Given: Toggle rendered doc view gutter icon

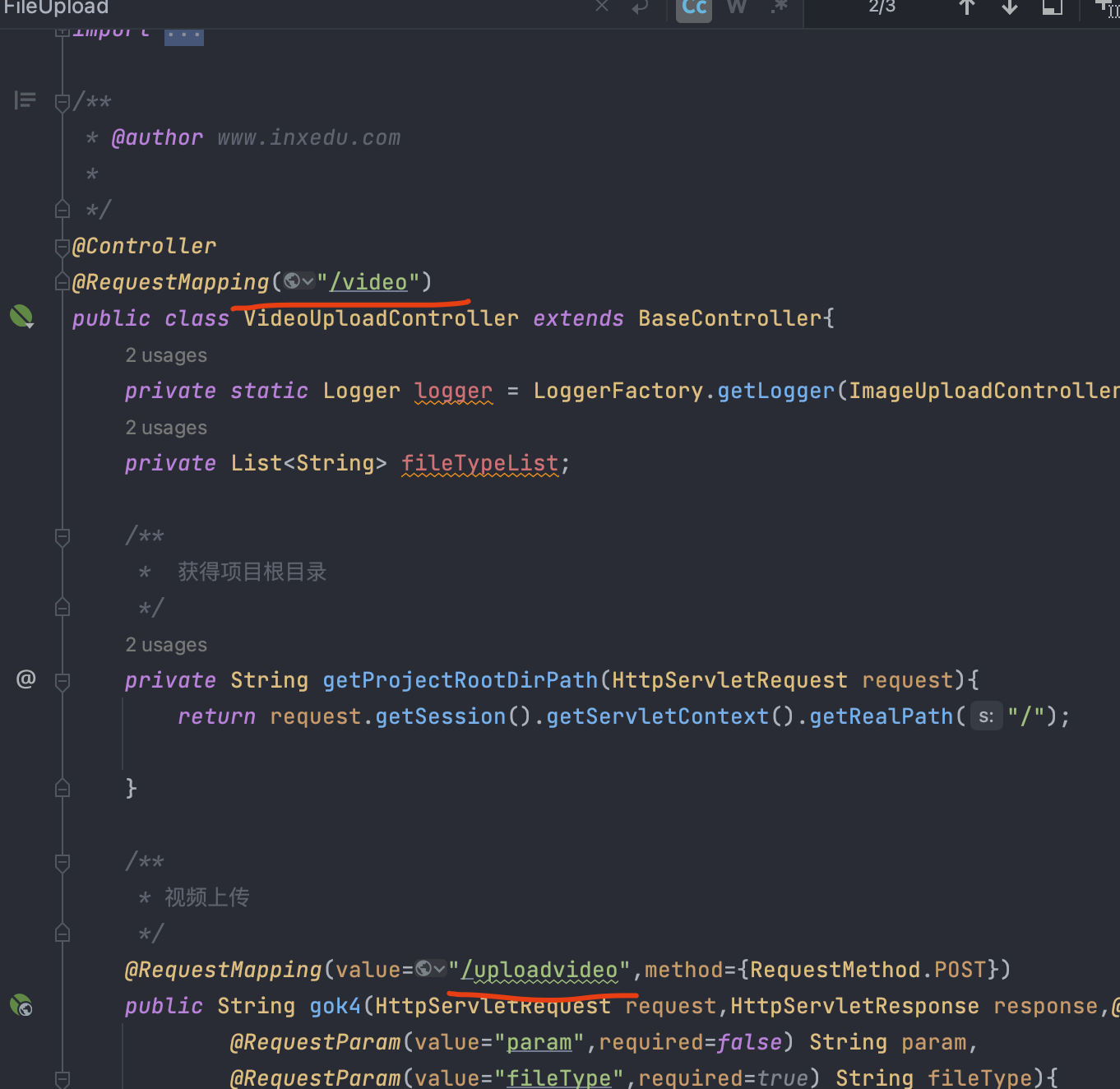Looking at the screenshot, I should 25,100.
